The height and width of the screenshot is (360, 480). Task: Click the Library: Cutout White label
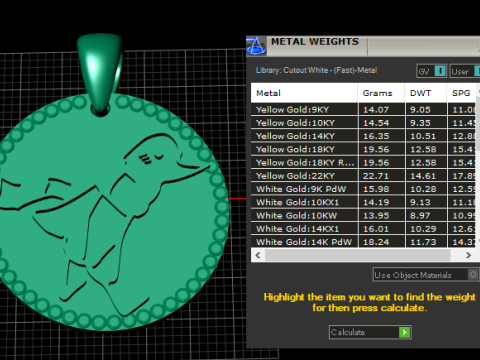(316, 70)
